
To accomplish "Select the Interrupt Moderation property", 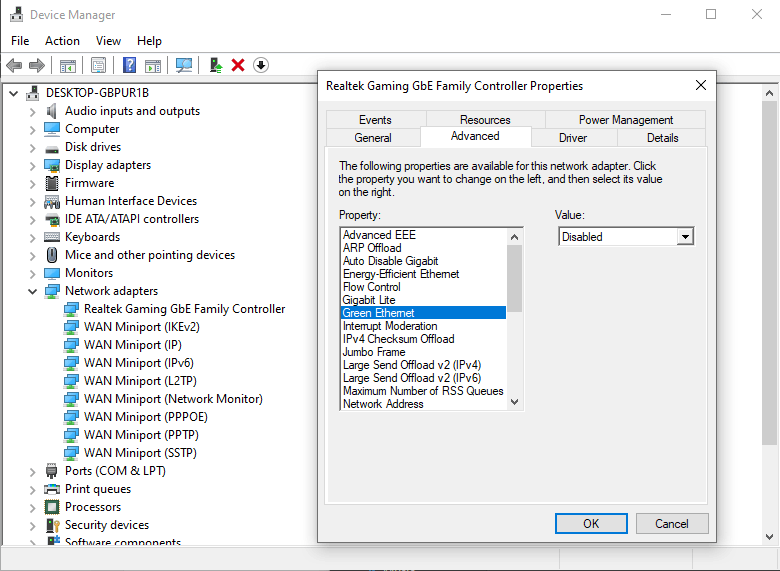I will [423, 326].
